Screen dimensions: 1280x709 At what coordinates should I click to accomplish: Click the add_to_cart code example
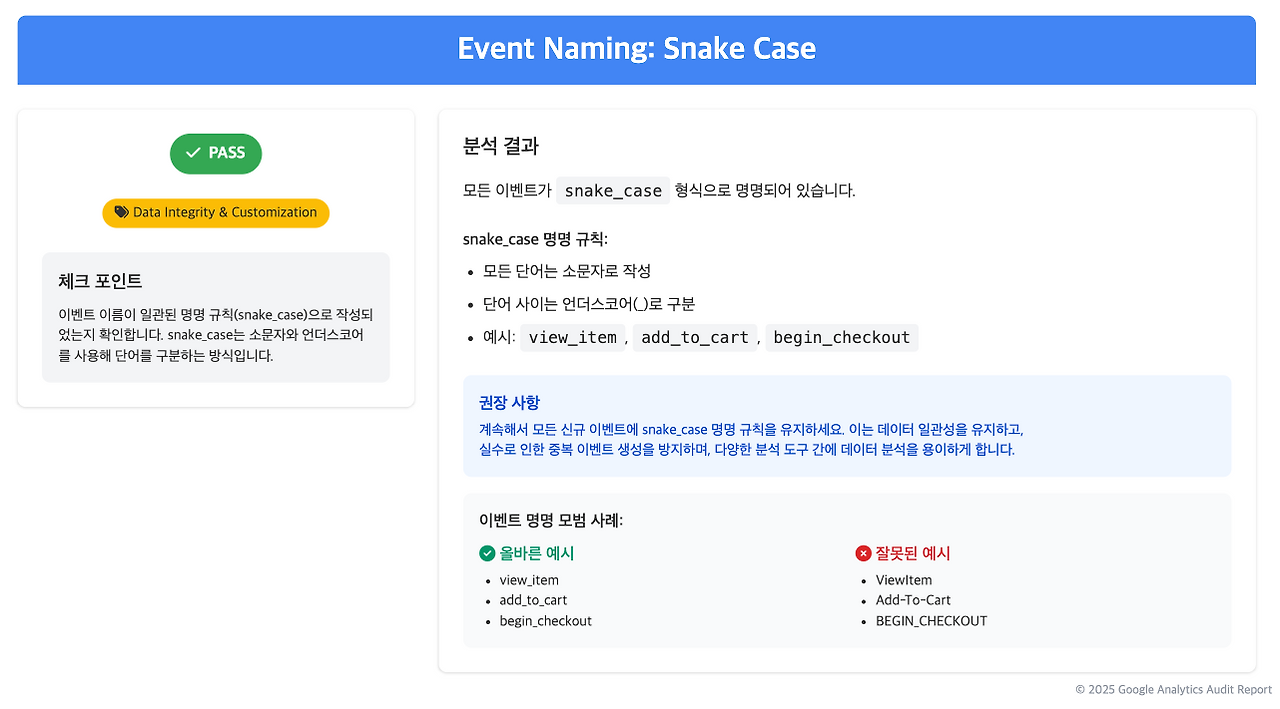(x=695, y=337)
